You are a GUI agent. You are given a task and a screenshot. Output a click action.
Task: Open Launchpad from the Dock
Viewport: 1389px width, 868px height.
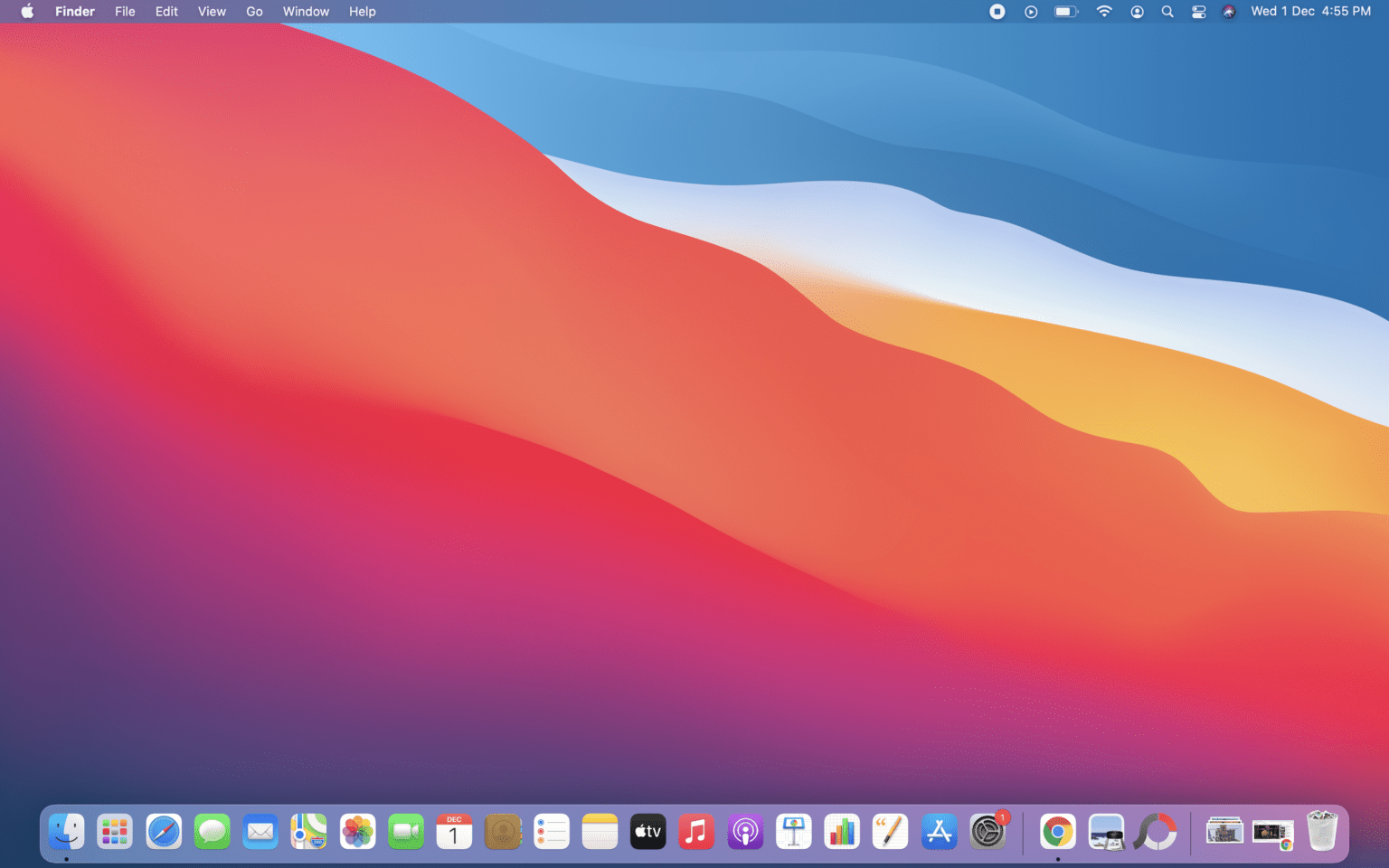pos(115,831)
